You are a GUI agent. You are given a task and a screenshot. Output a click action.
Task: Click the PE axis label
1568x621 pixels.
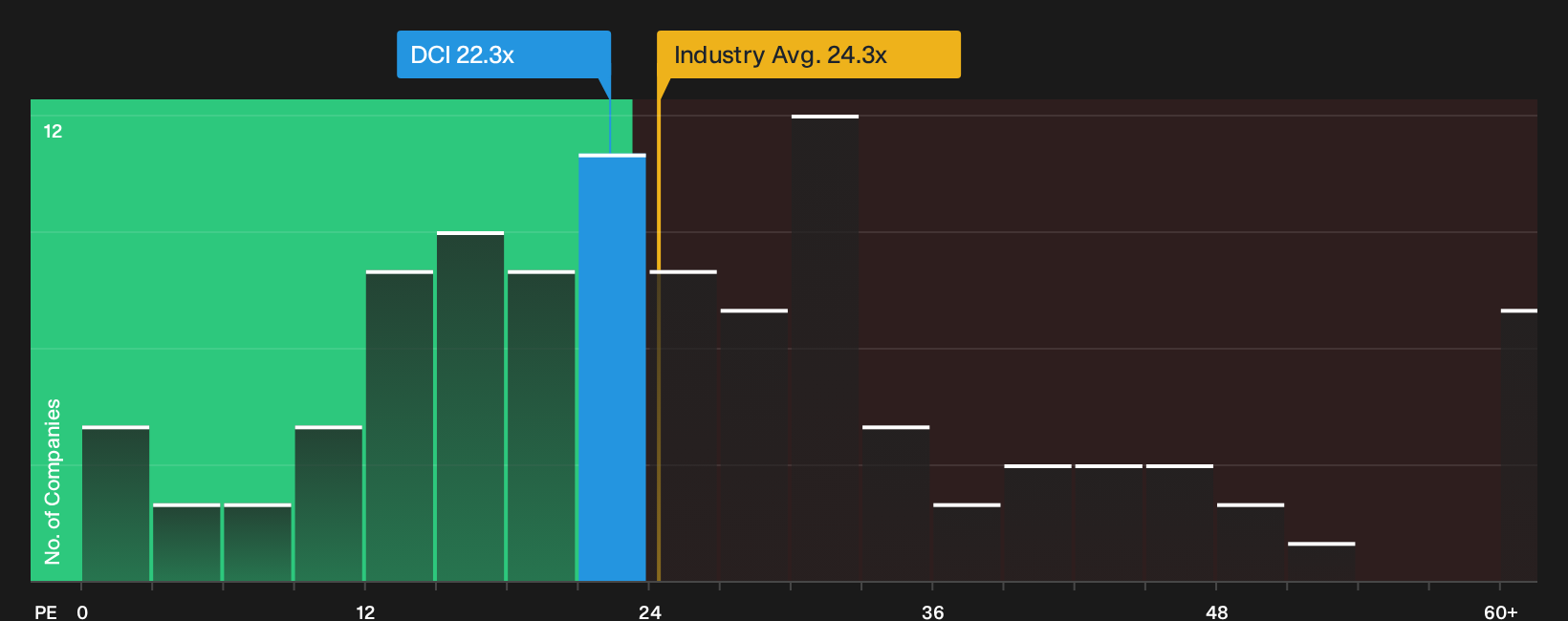click(45, 611)
